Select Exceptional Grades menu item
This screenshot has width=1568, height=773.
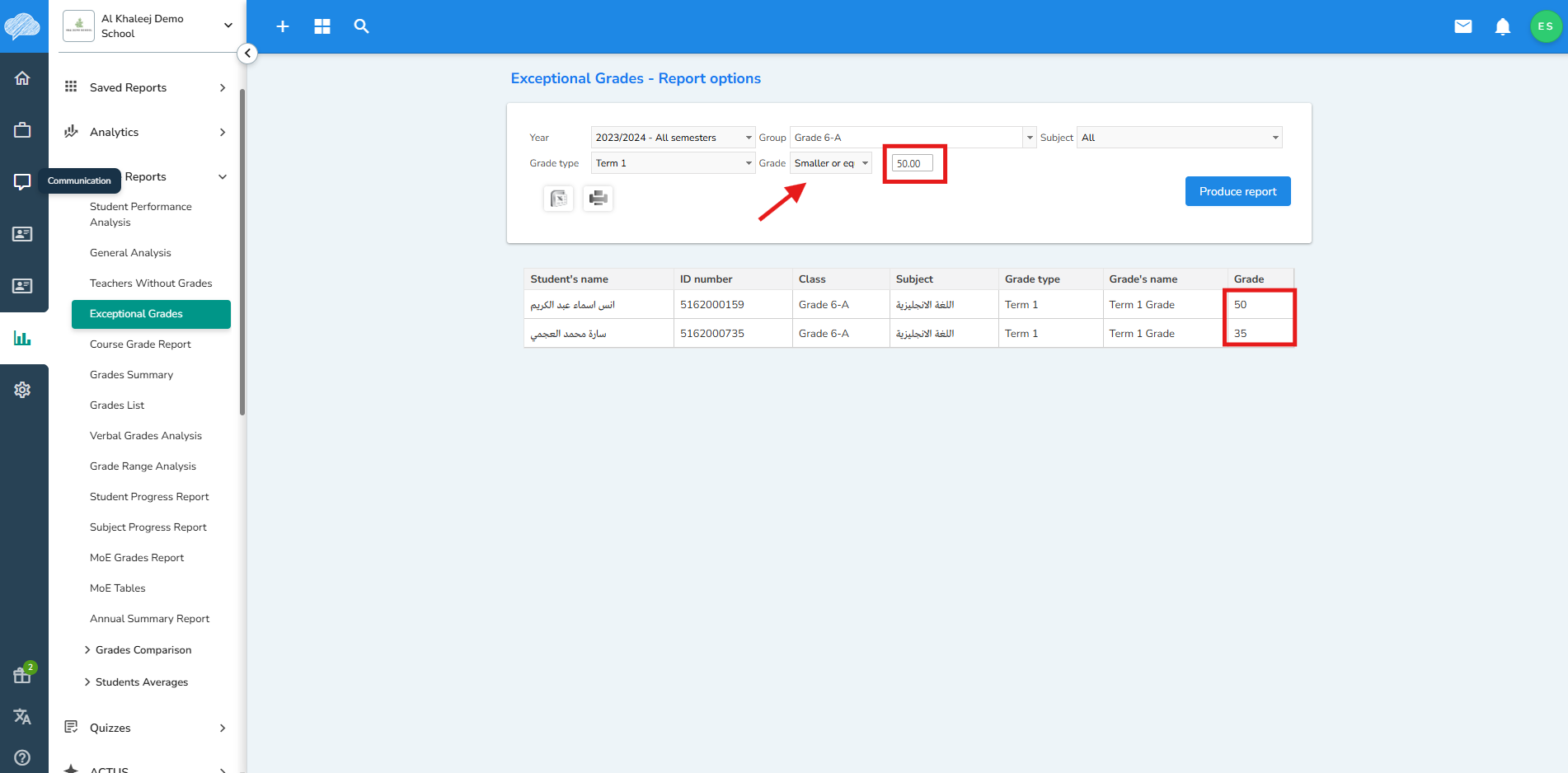tap(151, 314)
